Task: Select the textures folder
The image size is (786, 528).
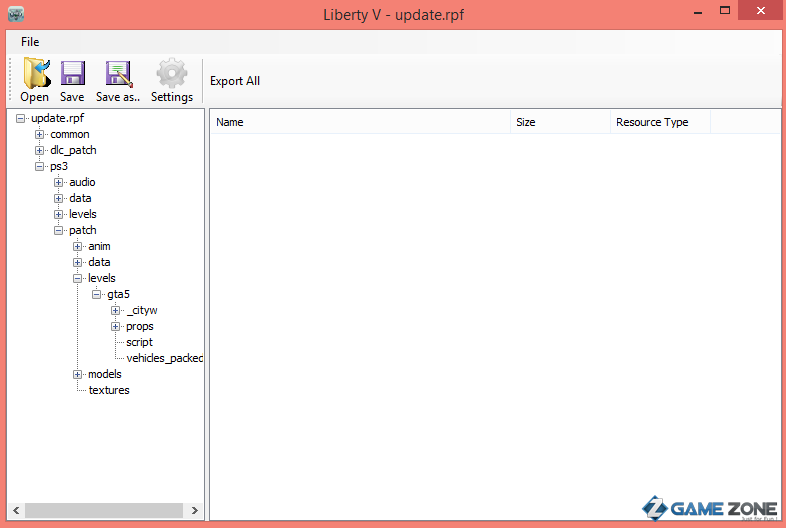Action: [109, 391]
